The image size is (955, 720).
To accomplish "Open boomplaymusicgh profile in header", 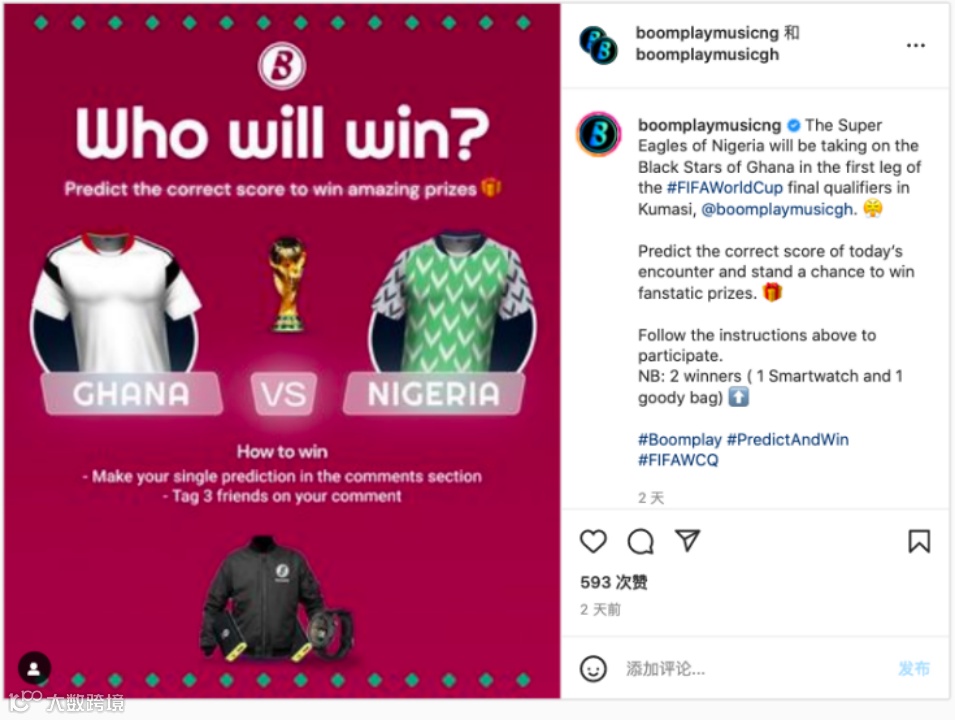I will [x=707, y=55].
